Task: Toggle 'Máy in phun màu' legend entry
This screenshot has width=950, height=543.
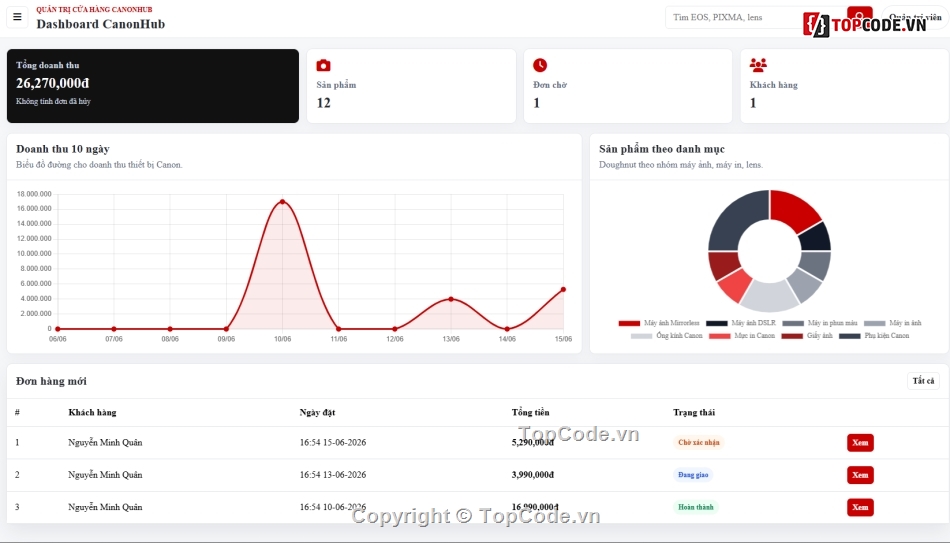Action: pos(819,323)
